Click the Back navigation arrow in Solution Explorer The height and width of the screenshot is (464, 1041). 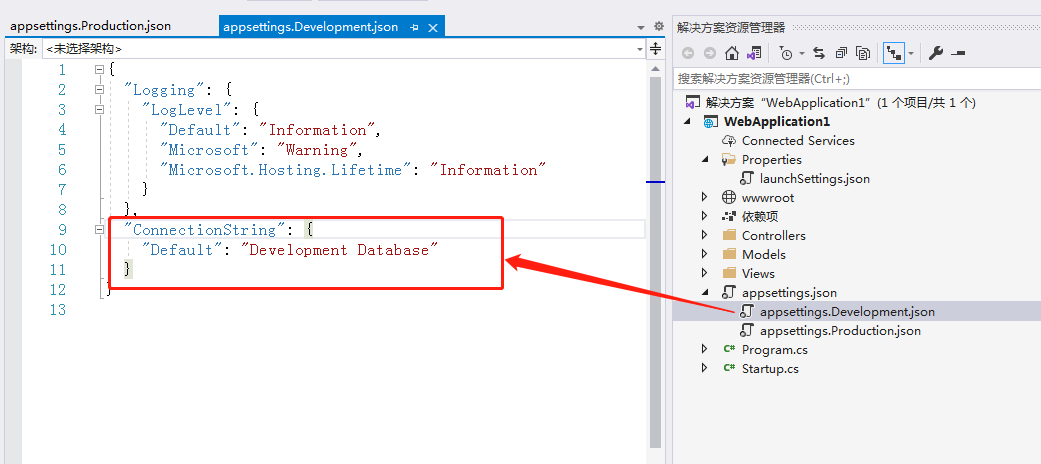(x=688, y=54)
